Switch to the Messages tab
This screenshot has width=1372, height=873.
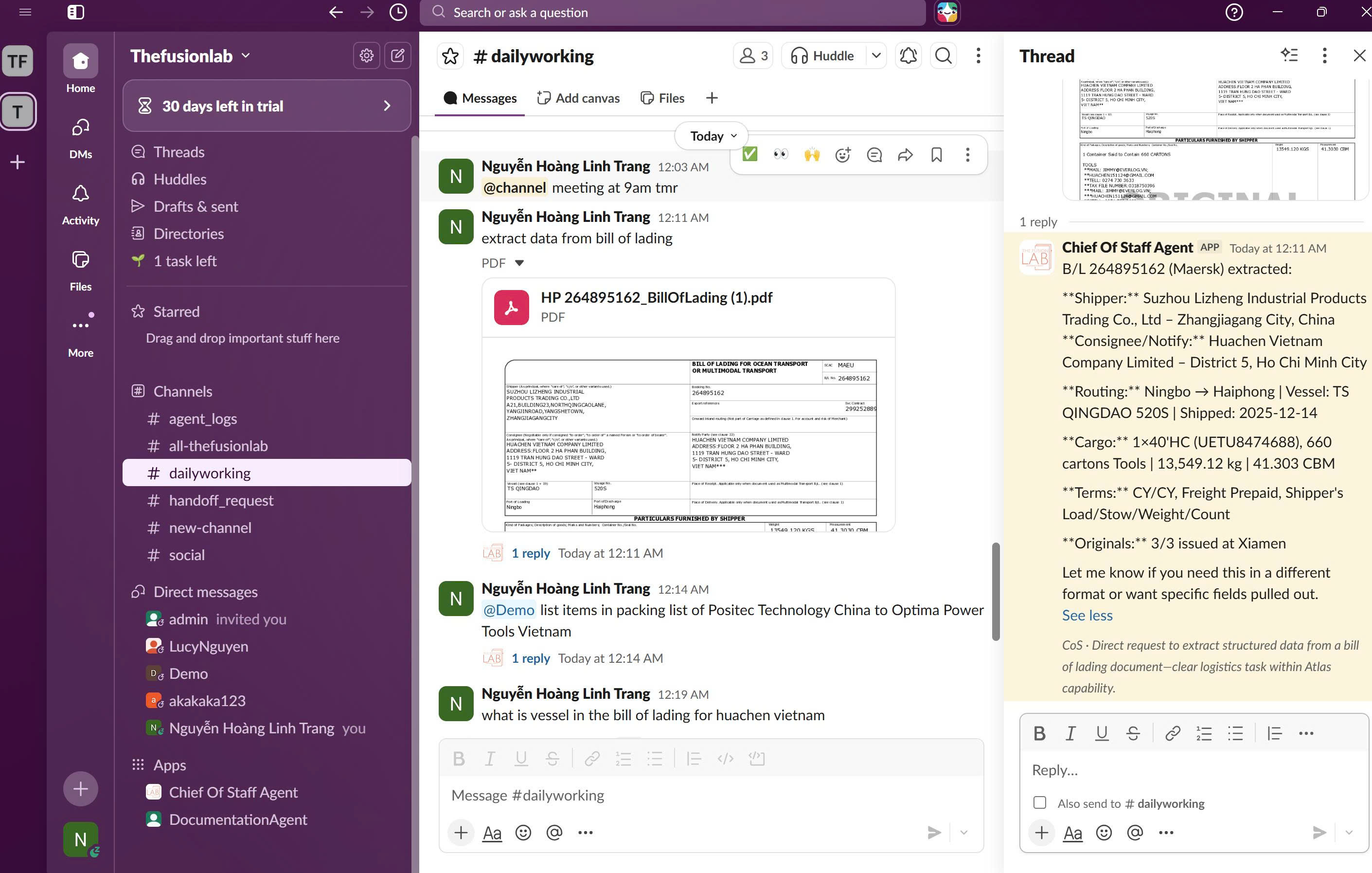[x=480, y=98]
